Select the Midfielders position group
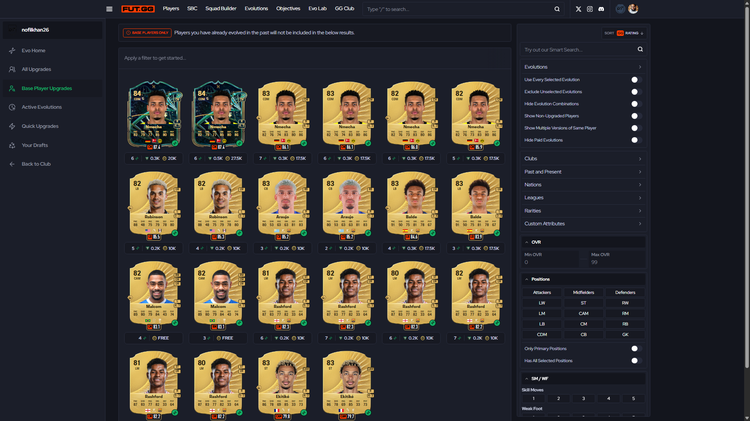 tap(584, 292)
